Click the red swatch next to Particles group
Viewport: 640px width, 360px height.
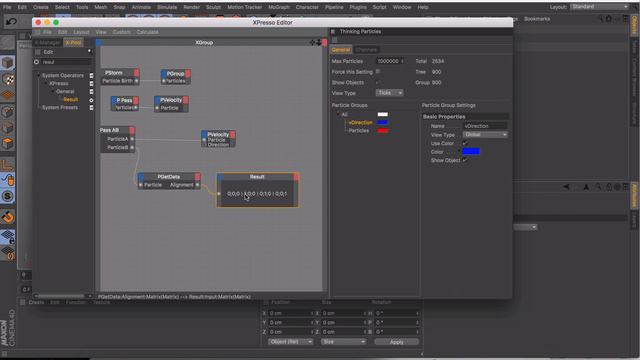pos(382,131)
